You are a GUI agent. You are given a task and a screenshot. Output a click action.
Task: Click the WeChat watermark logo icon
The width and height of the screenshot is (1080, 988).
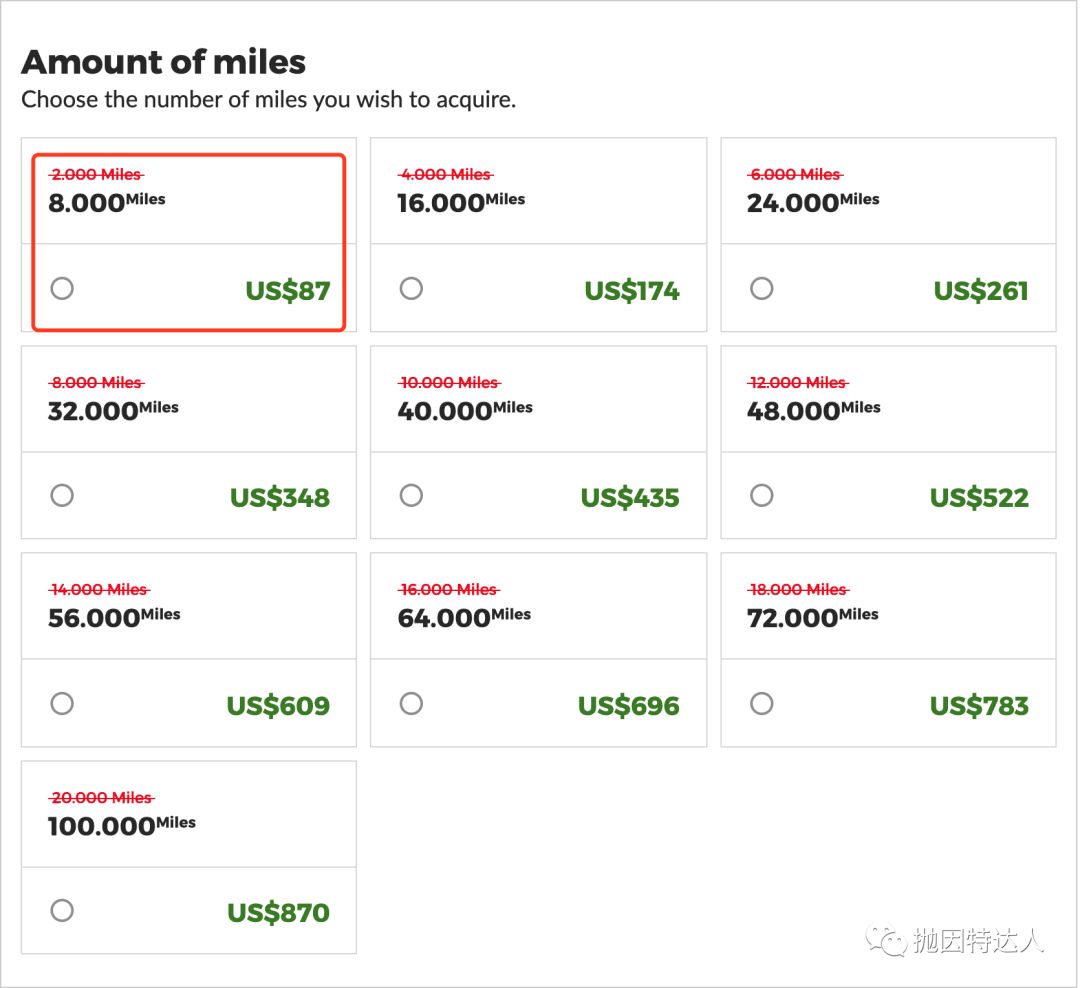pyautogui.click(x=886, y=940)
